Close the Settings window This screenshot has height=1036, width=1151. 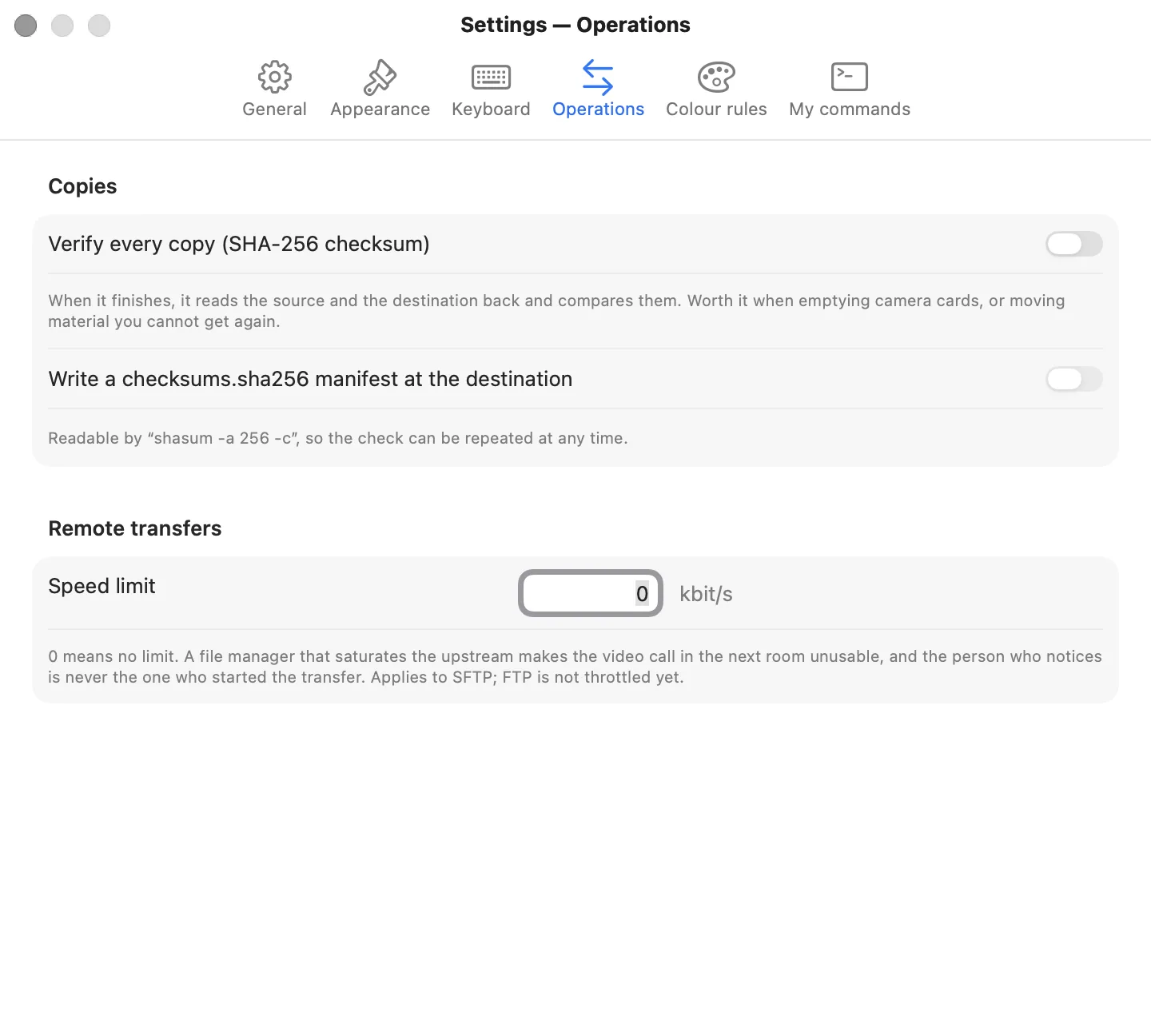tap(26, 26)
